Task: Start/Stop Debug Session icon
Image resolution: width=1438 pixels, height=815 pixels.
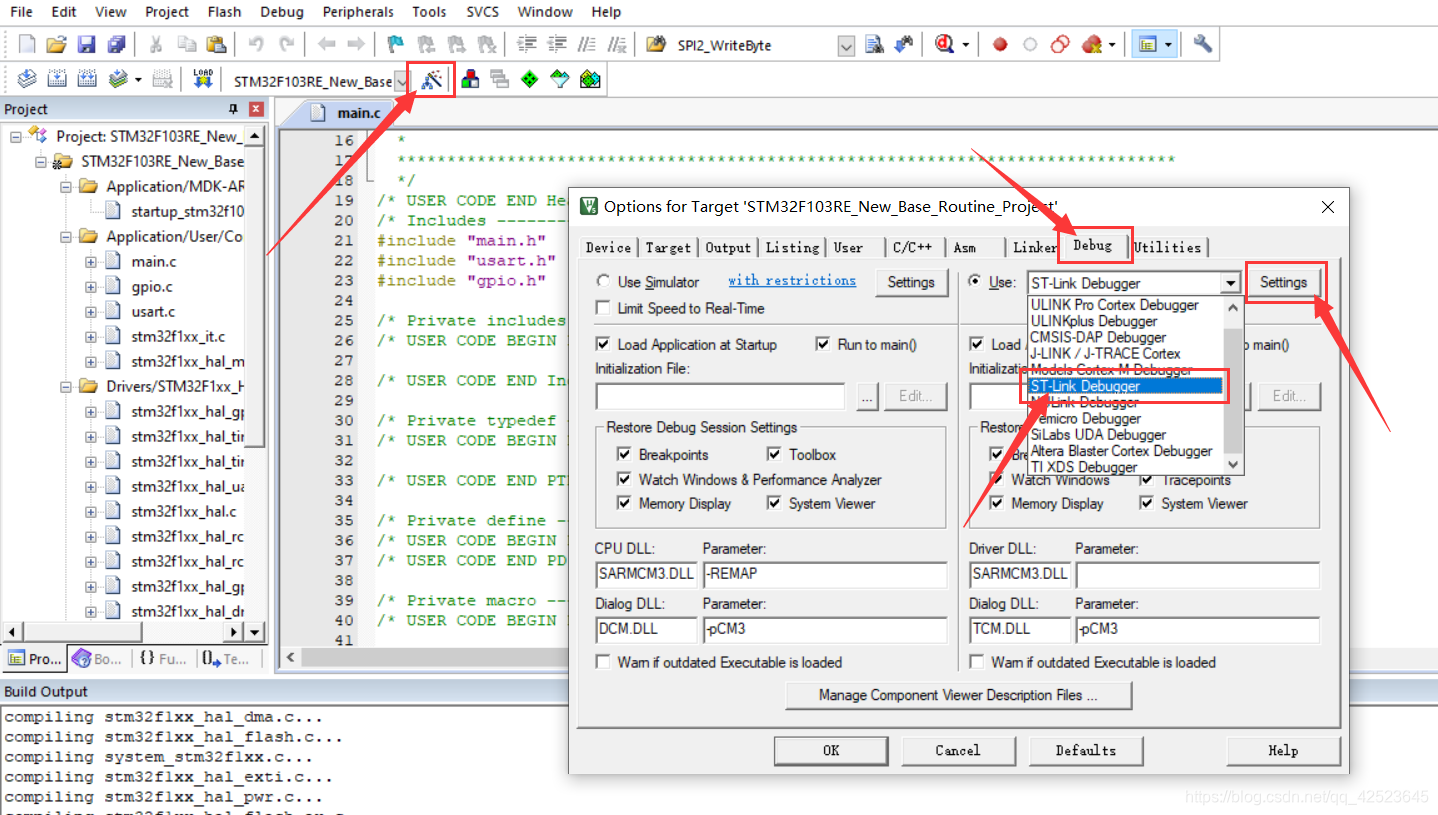Action: pos(945,44)
